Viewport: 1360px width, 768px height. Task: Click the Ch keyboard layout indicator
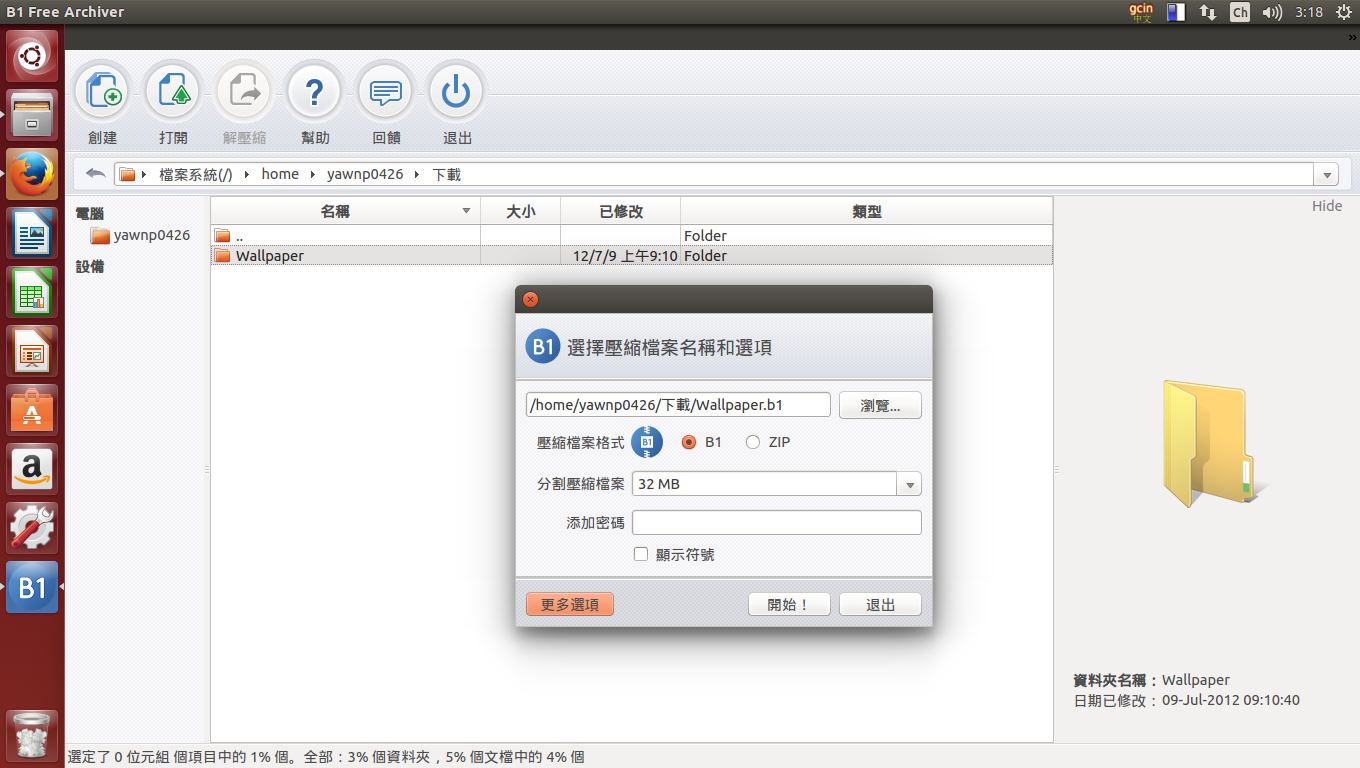(1240, 12)
